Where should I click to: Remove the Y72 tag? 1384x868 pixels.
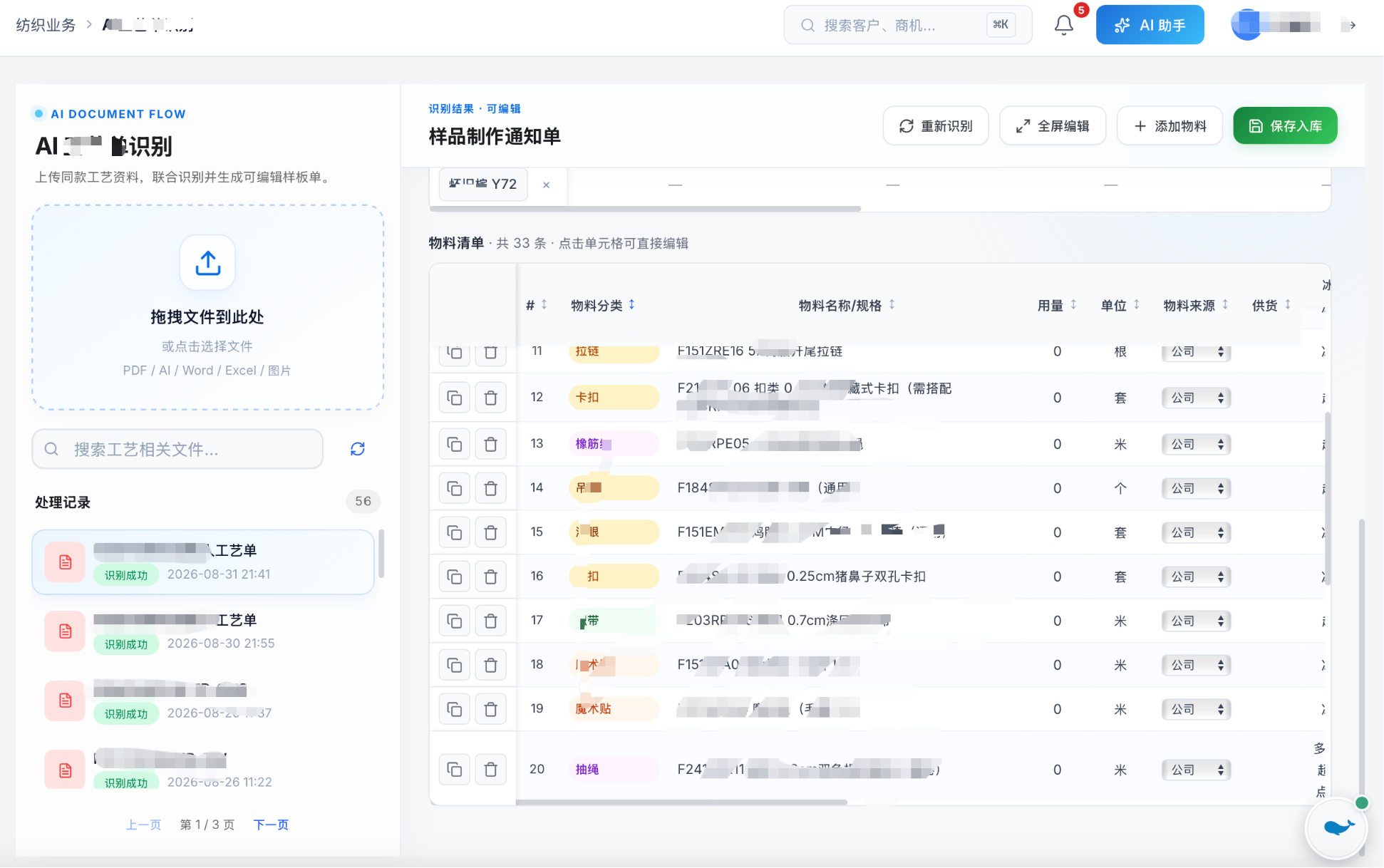coord(547,185)
